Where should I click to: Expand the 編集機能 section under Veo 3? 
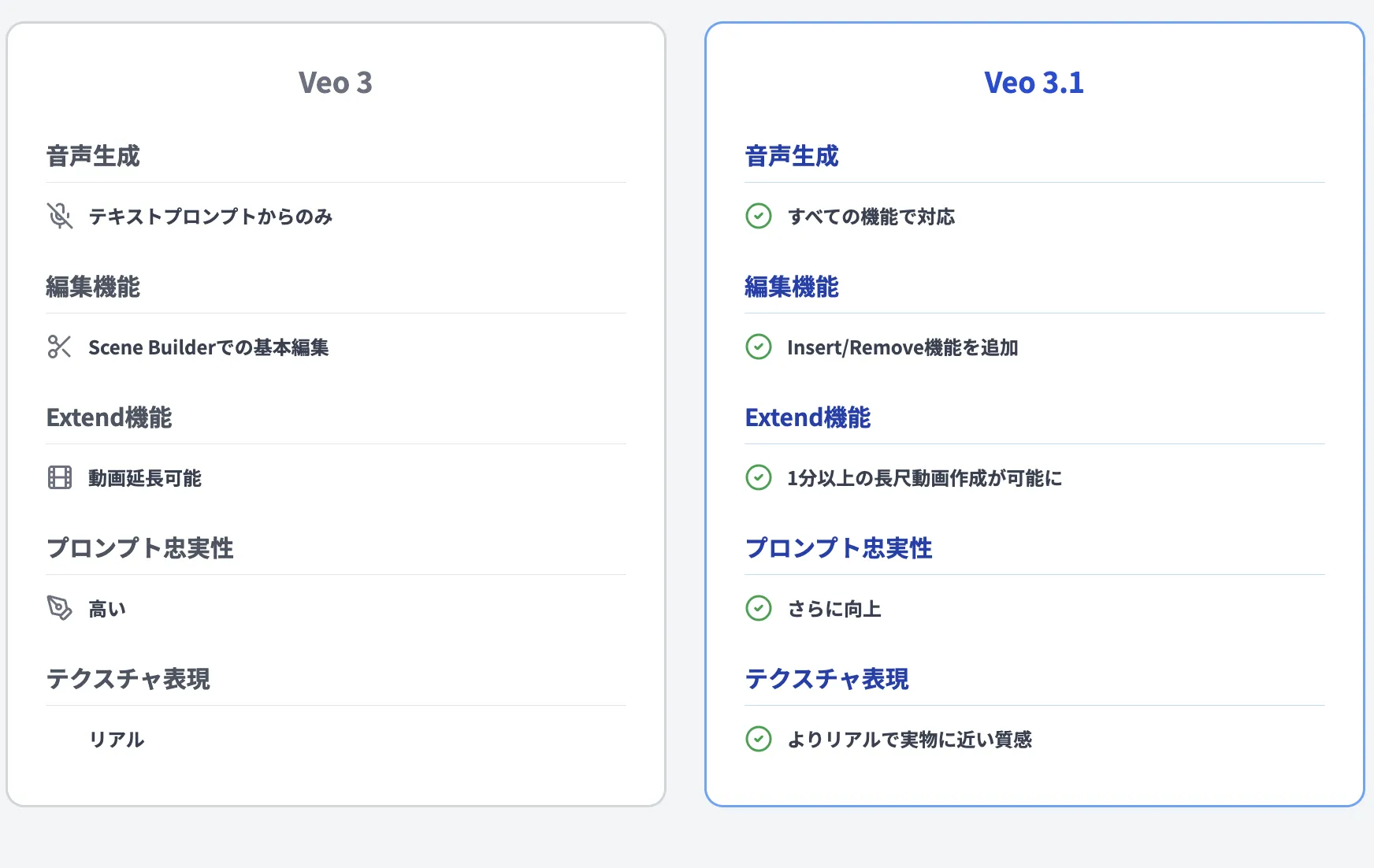95,287
